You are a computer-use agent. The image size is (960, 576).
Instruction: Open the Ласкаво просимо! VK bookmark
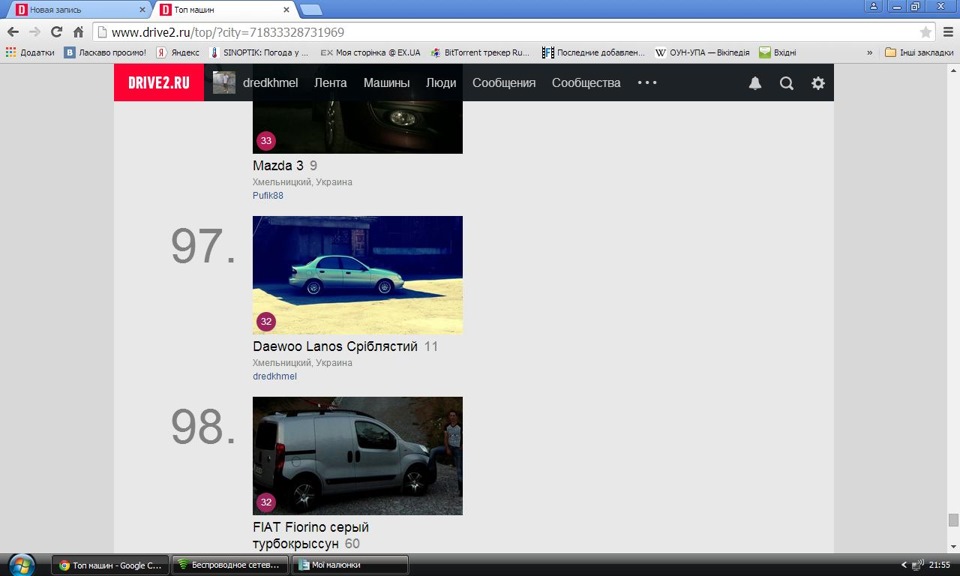(x=105, y=53)
